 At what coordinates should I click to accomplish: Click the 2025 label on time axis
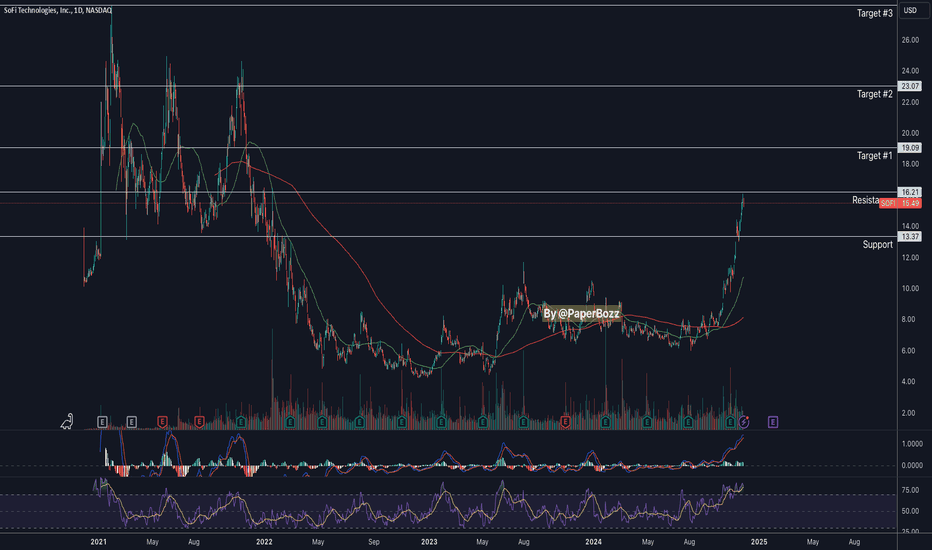(759, 542)
